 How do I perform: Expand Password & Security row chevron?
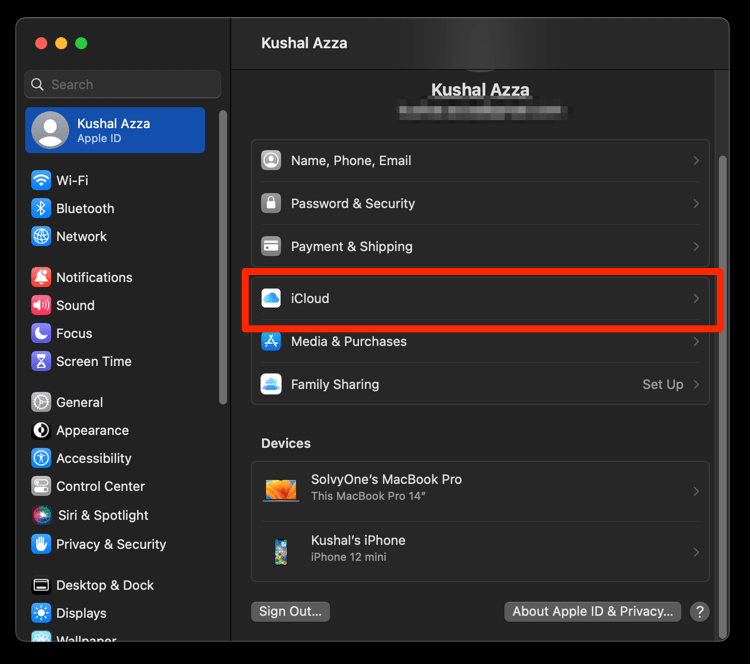(696, 204)
